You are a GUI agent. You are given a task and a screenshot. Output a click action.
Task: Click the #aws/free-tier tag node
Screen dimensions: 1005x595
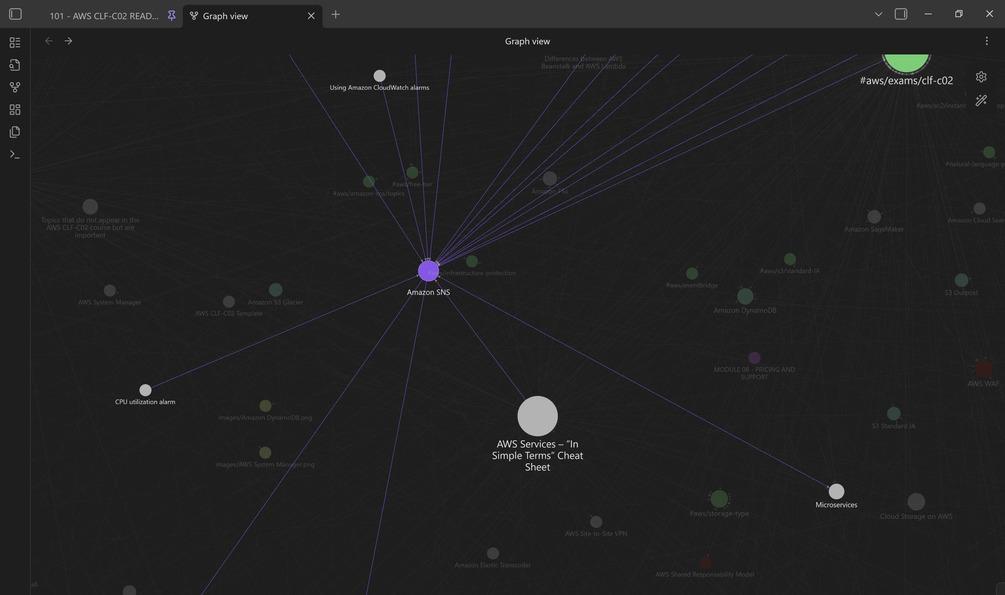(413, 172)
